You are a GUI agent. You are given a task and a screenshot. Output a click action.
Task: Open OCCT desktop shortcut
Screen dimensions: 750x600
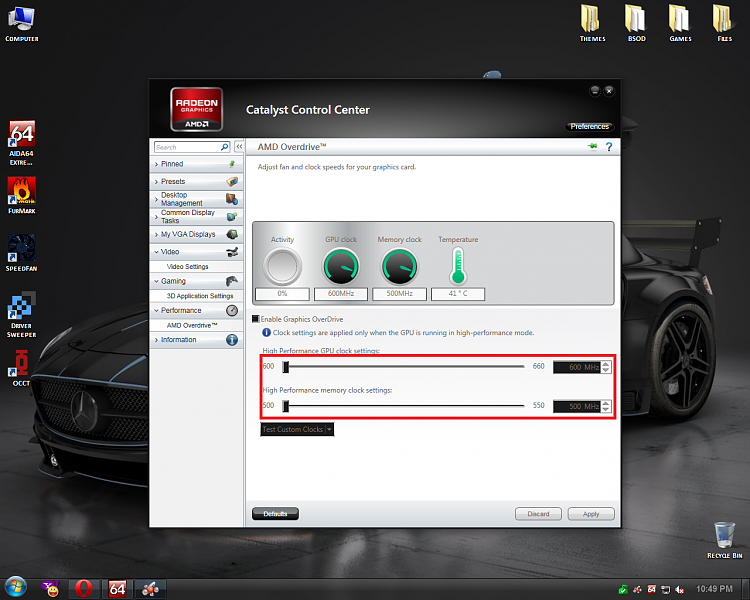tap(21, 368)
